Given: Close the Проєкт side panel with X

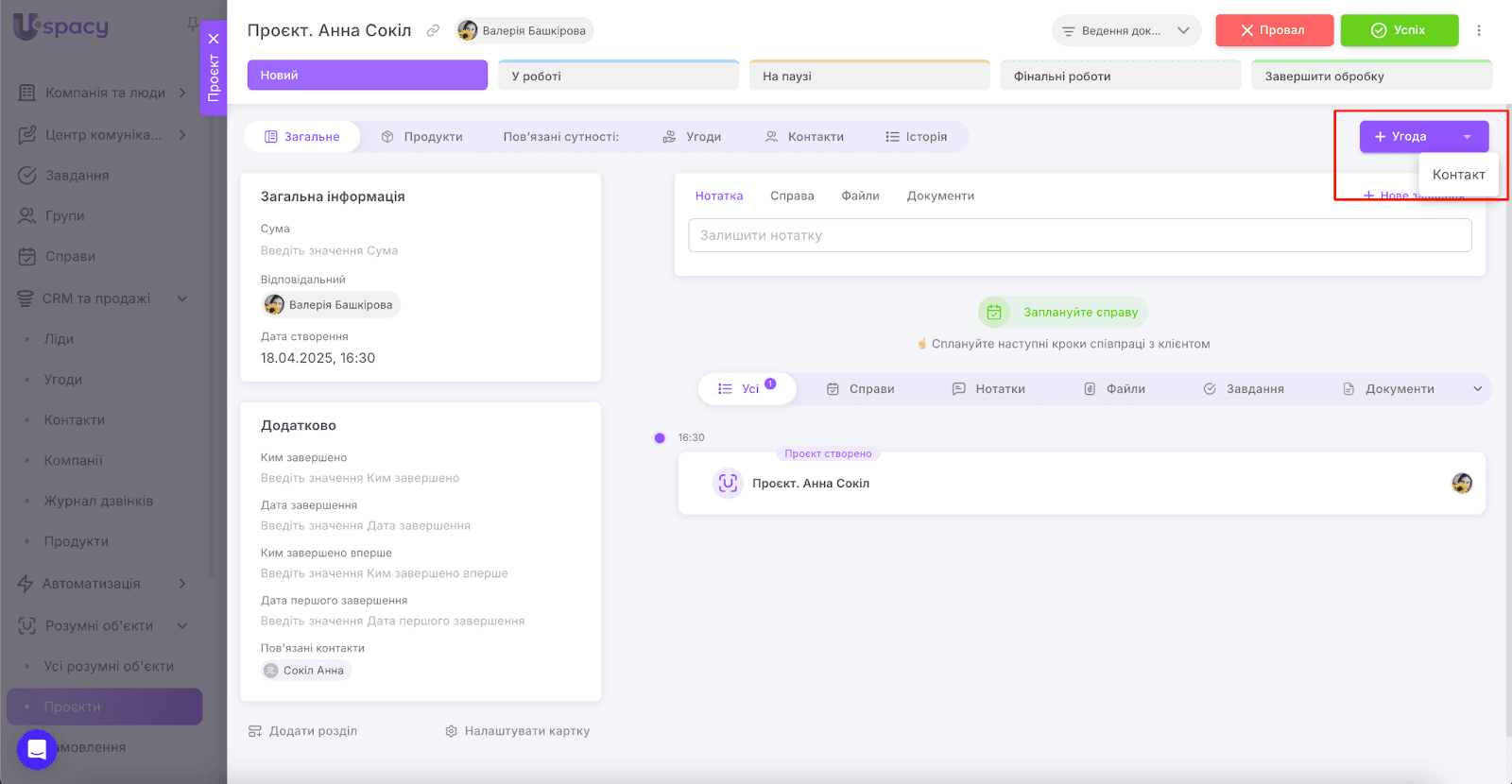Looking at the screenshot, I should [214, 39].
